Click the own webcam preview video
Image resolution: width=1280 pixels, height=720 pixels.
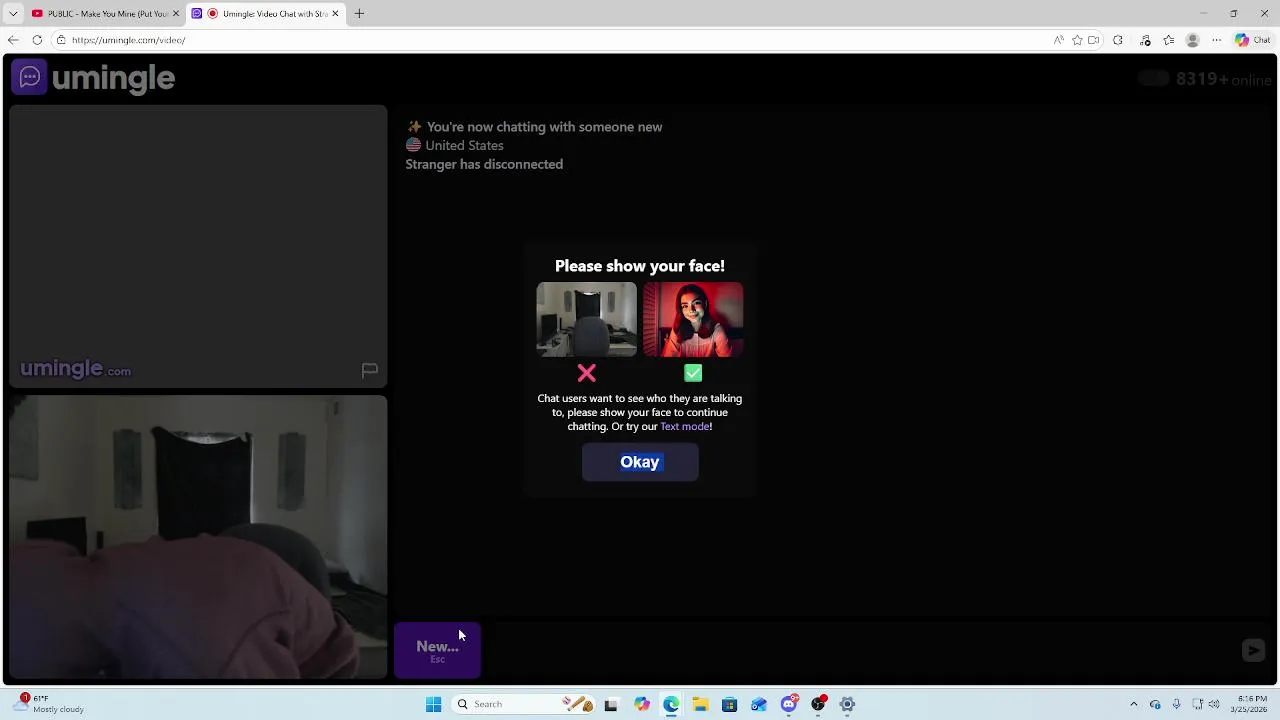click(x=198, y=537)
